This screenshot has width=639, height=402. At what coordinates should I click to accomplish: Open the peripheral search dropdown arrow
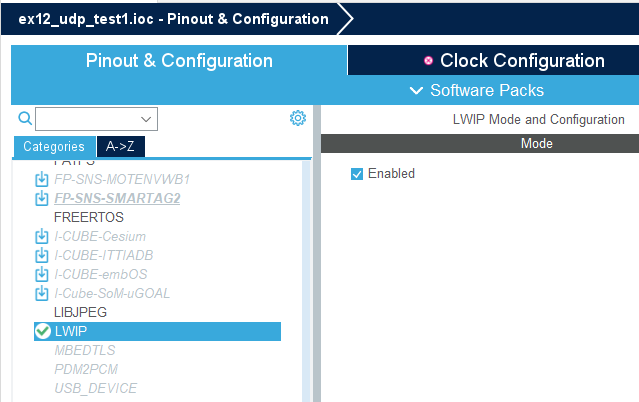[x=146, y=119]
